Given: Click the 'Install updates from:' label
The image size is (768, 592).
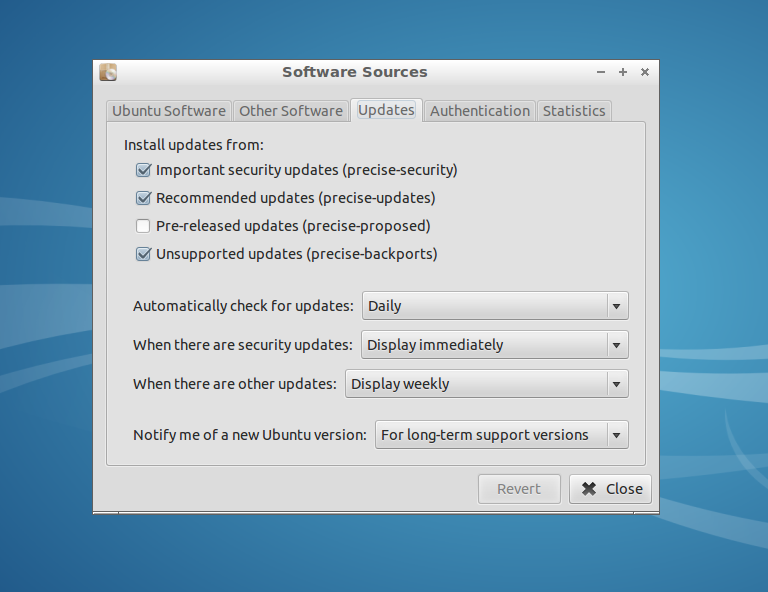Looking at the screenshot, I should point(194,145).
